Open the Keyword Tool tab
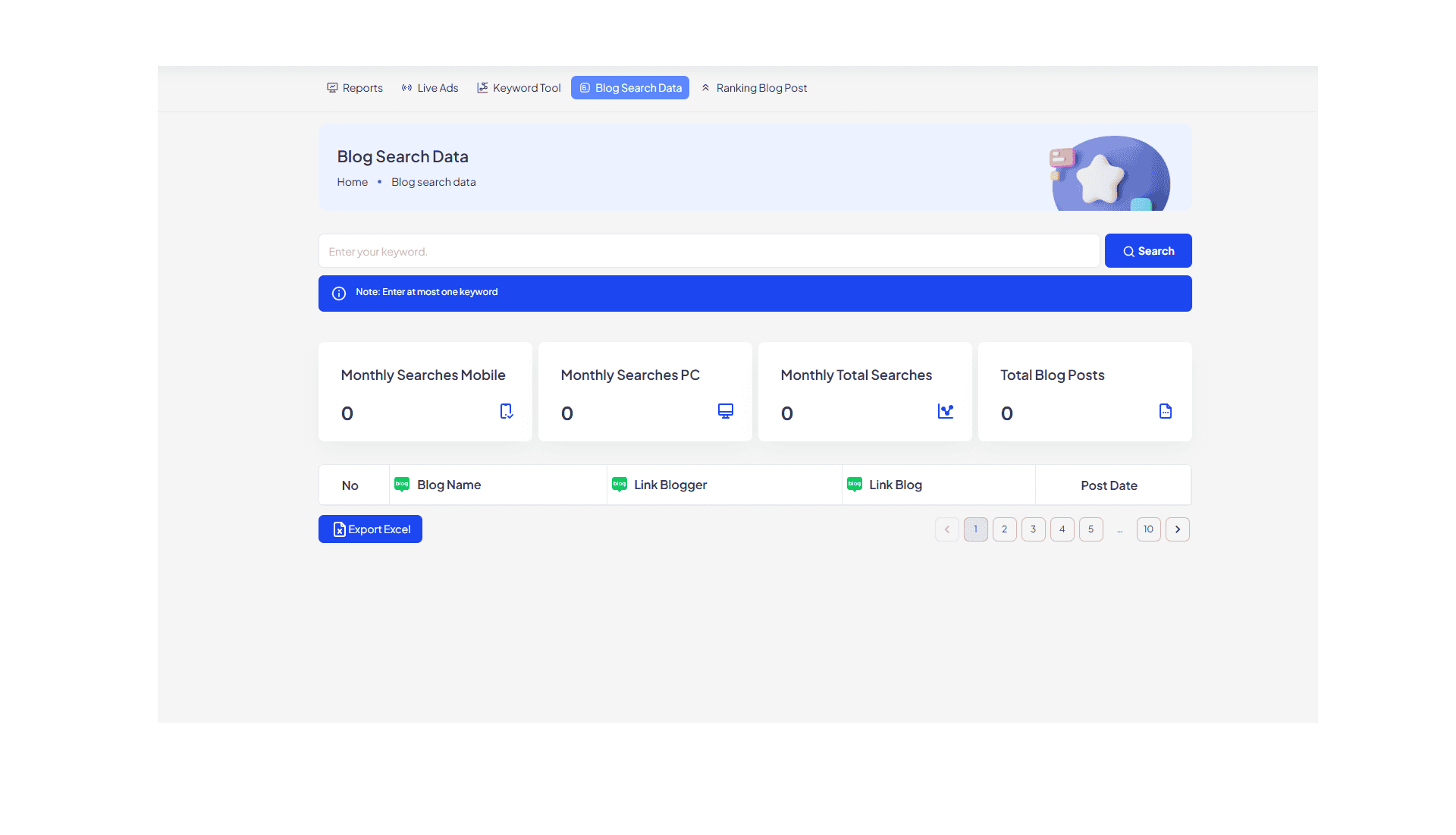 coord(519,88)
